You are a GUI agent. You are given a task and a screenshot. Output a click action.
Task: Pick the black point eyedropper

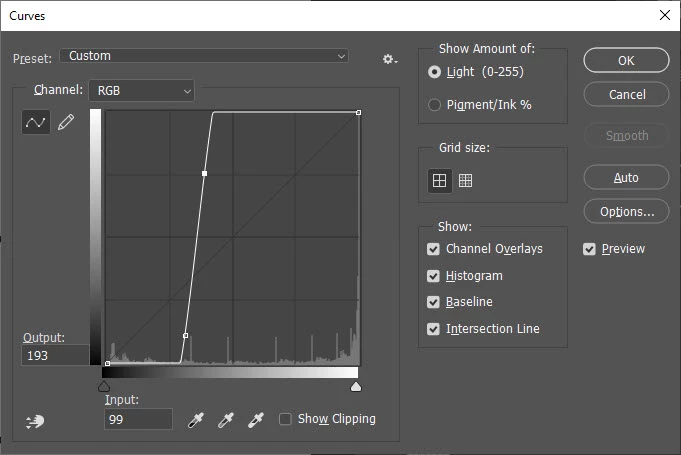196,420
